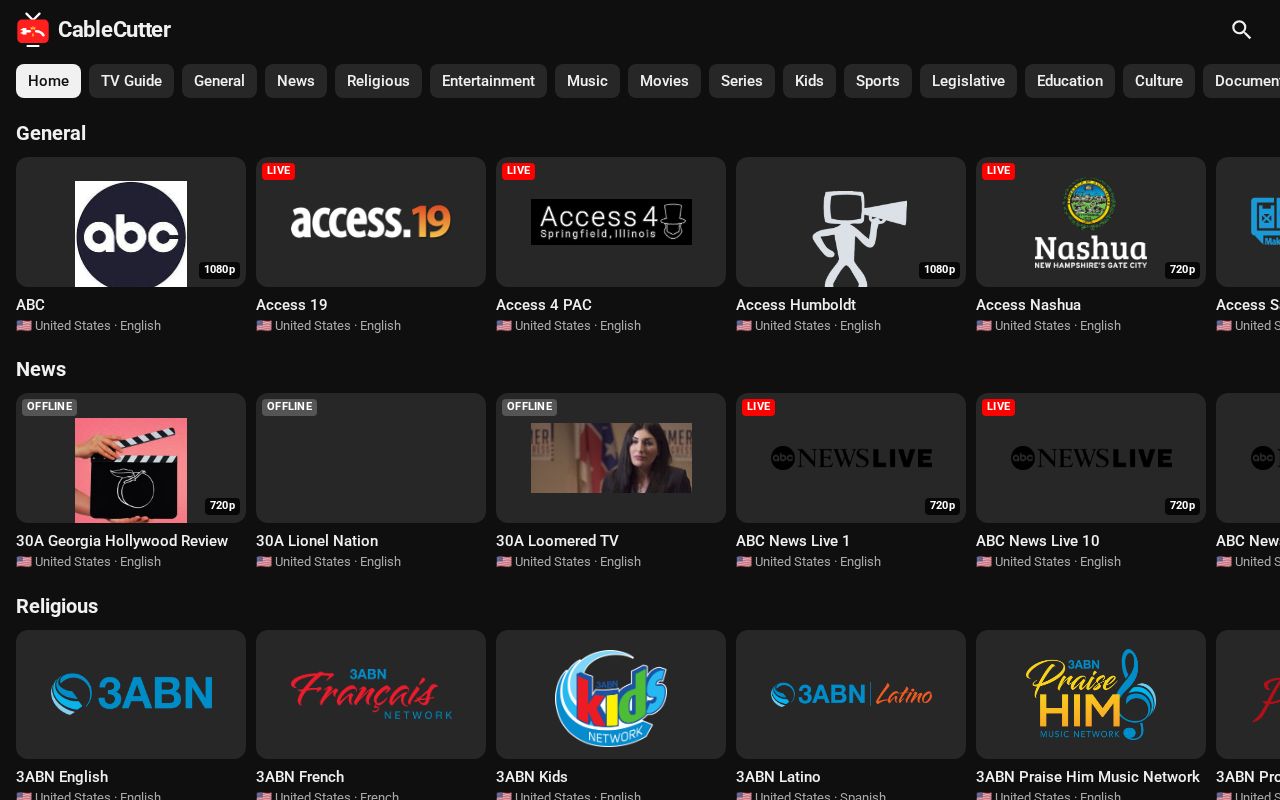The height and width of the screenshot is (800, 1280).
Task: Open the 3ABN Latino channel logo
Action: (851, 694)
